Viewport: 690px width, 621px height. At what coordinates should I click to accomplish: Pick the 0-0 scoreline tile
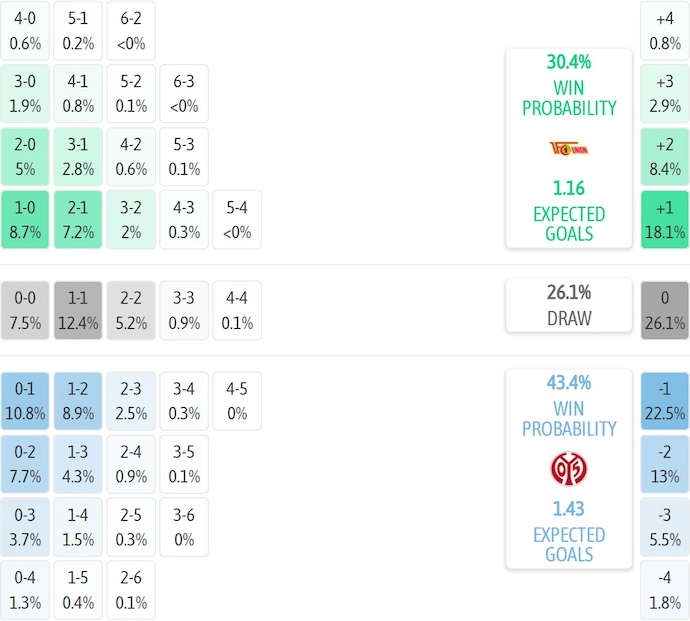pos(25,310)
